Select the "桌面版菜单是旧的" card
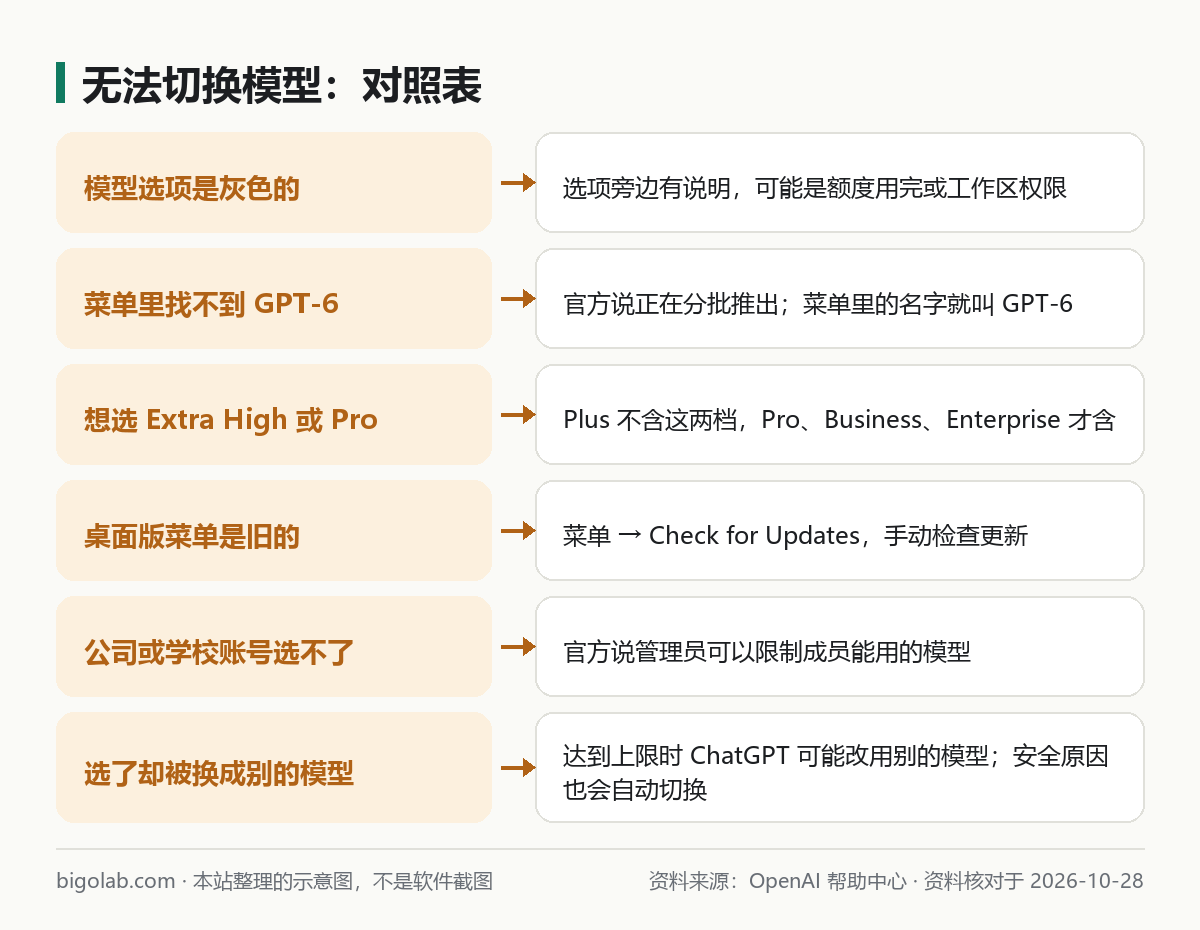The width and height of the screenshot is (1200, 930). pyautogui.click(x=274, y=530)
